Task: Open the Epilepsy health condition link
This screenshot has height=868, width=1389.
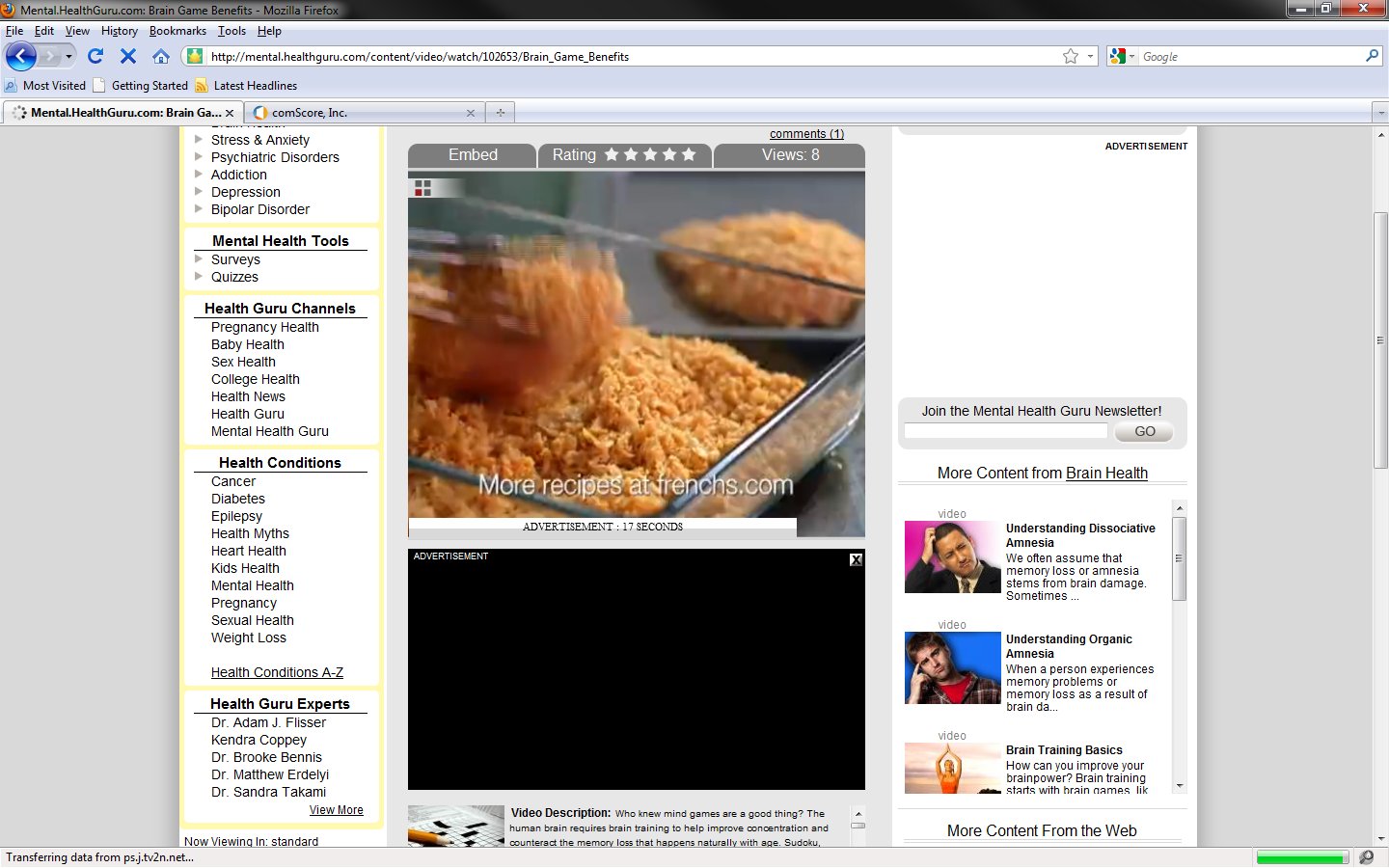Action: pyautogui.click(x=236, y=516)
